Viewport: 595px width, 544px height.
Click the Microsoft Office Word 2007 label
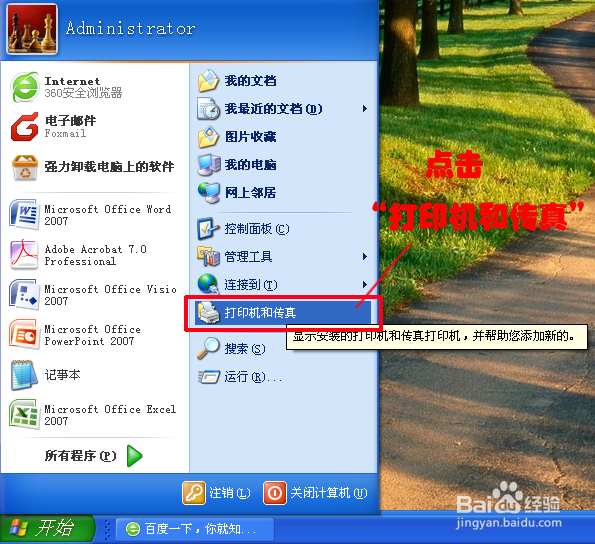point(108,215)
